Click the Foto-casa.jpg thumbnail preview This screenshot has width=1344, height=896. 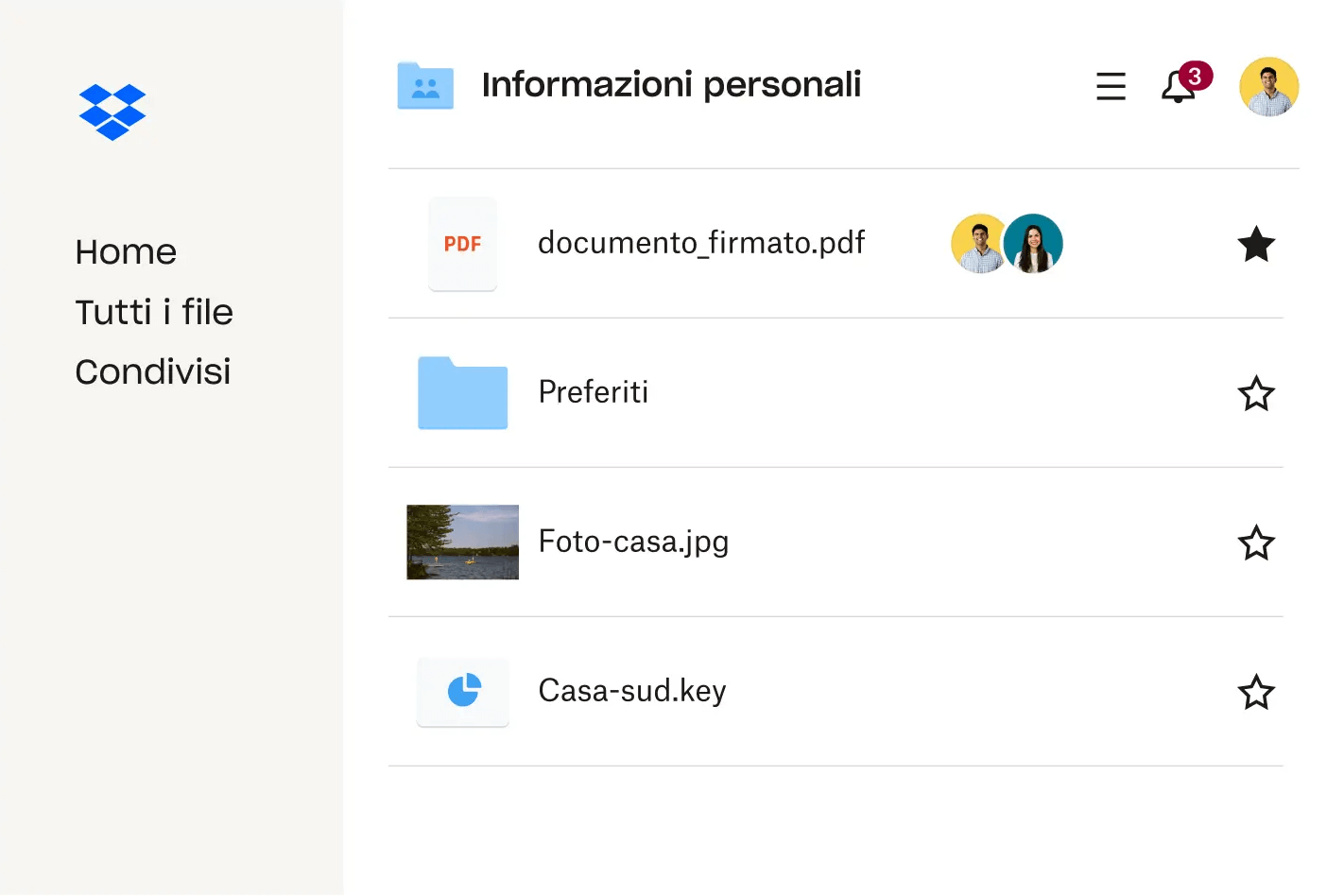462,543
